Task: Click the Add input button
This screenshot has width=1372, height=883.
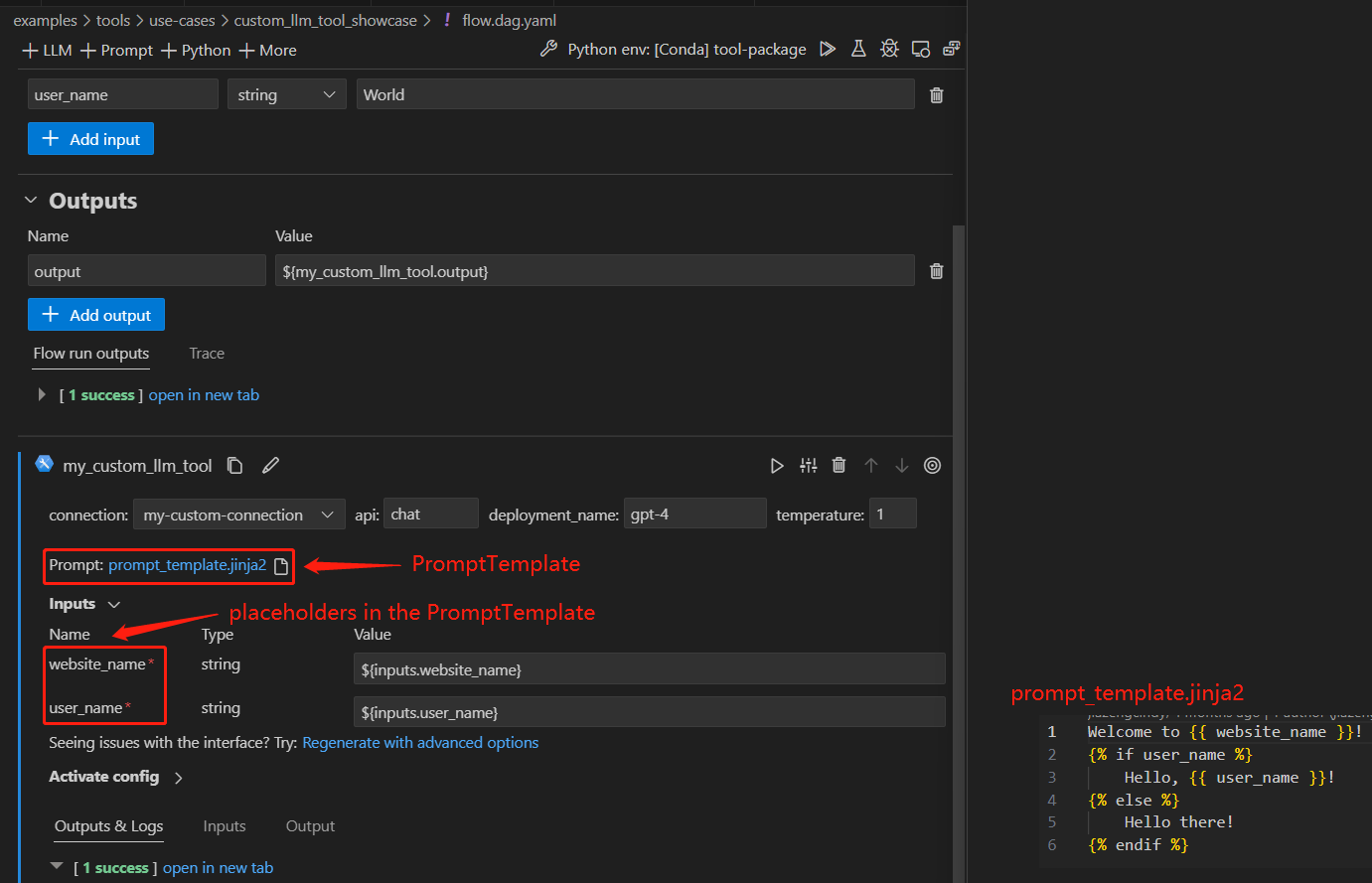Action: [91, 140]
